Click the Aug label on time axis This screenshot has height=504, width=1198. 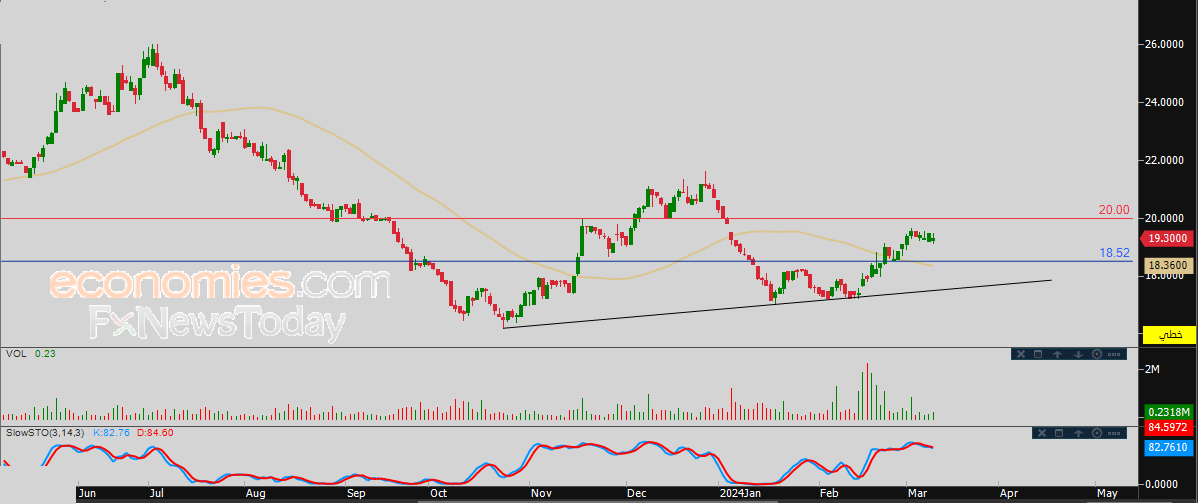[255, 494]
